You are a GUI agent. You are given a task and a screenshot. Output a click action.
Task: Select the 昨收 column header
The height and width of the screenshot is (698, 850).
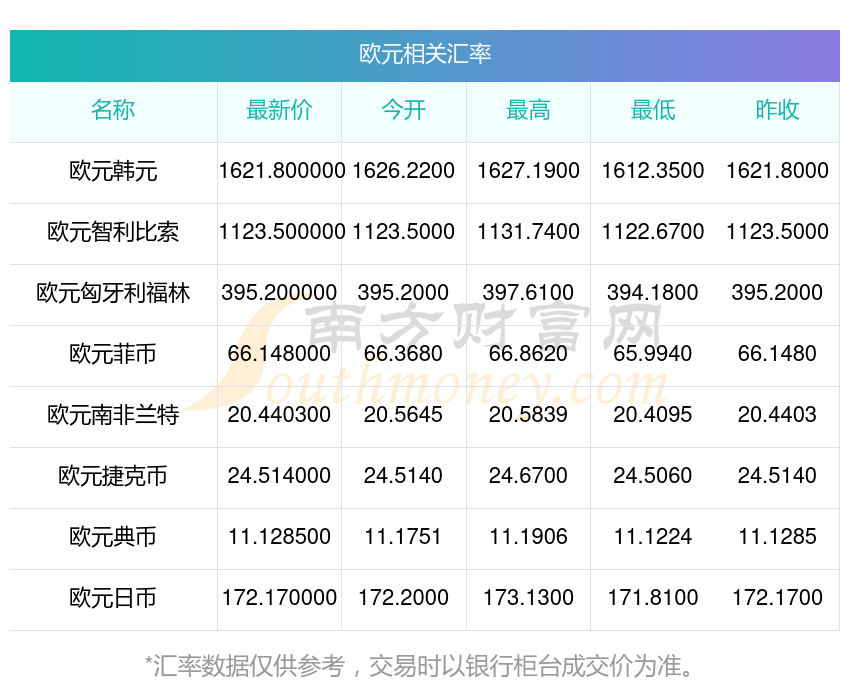pos(777,110)
